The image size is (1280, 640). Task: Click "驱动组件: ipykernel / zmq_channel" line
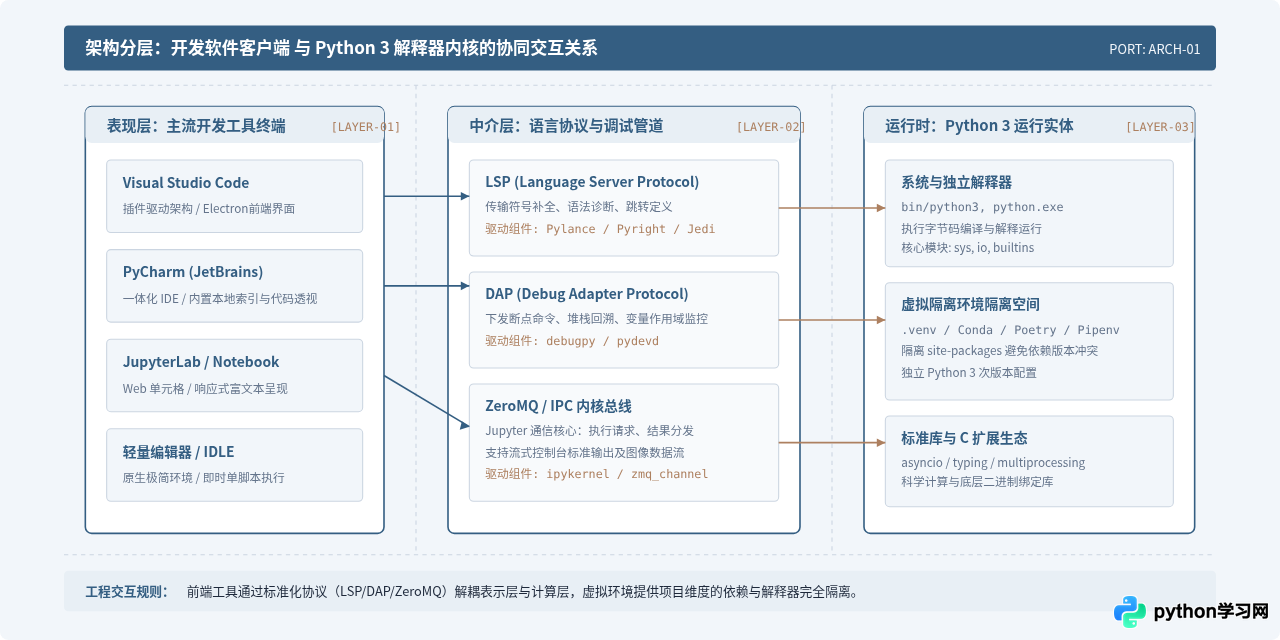(x=597, y=474)
